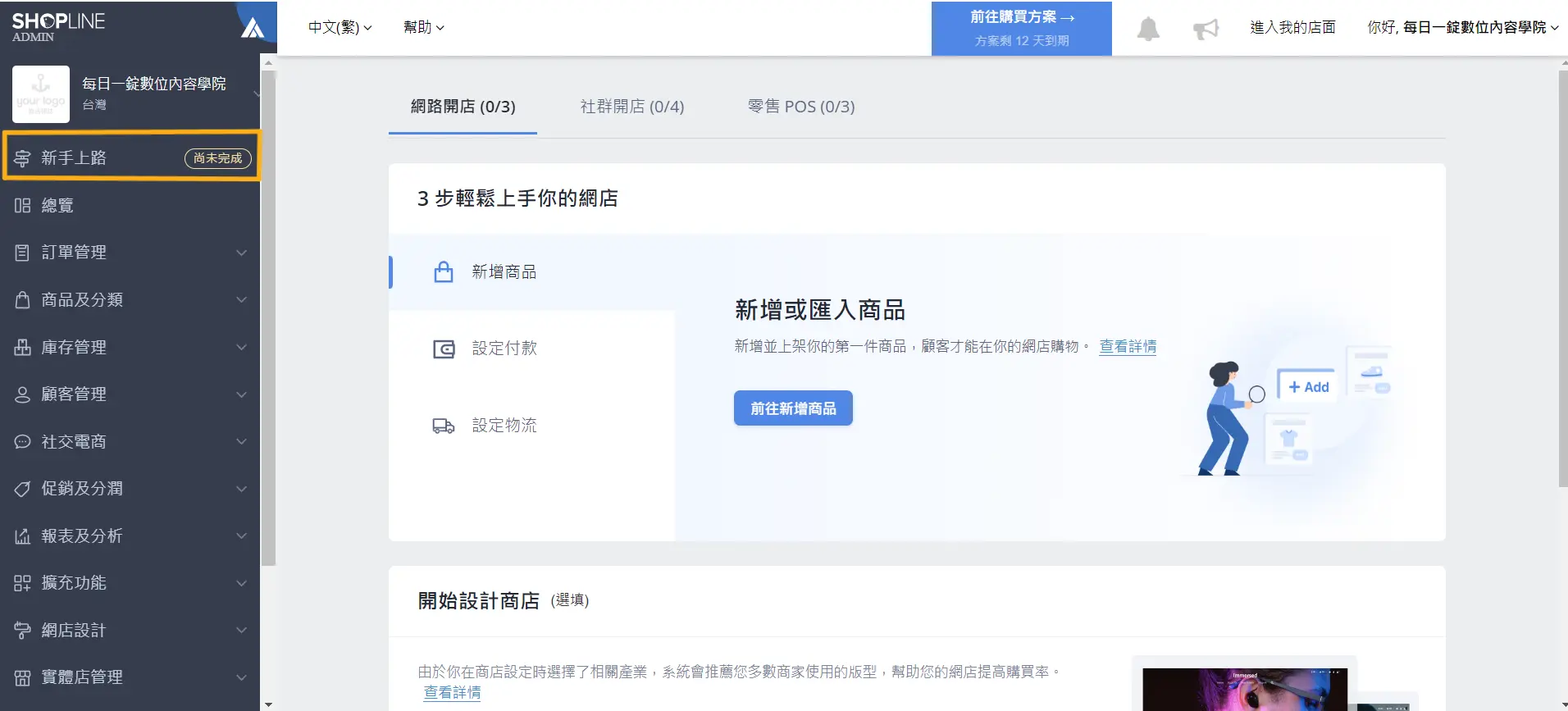Image resolution: width=1568 pixels, height=711 pixels.
Task: Click the 前往購買方案 banner button
Action: [1022, 29]
